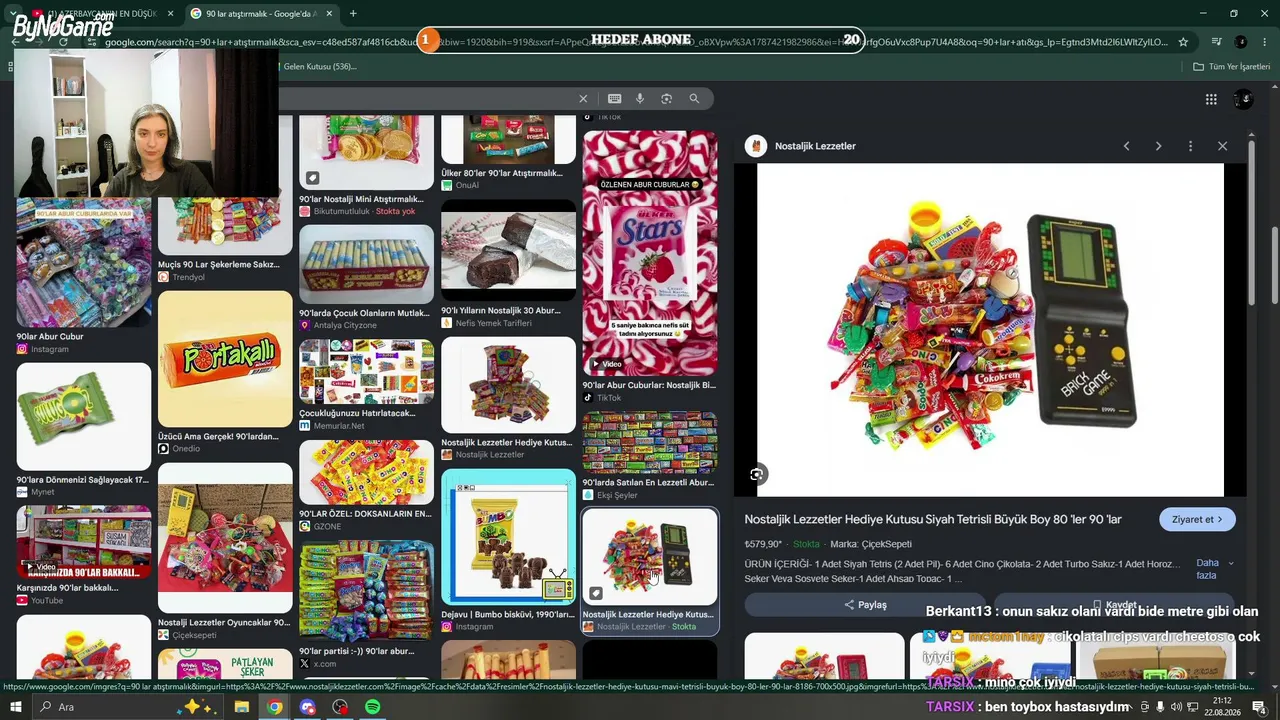Viewport: 1280px width, 720px height.
Task: Open the 'Çocukluğunuzu Hatırlatacak' Memurlar.Net image
Action: (x=366, y=372)
